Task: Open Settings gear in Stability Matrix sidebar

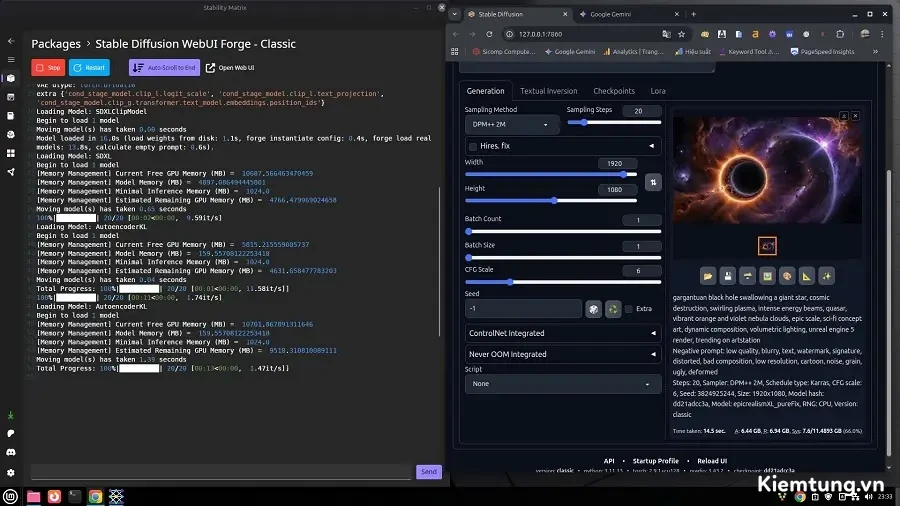Action: coord(11,473)
